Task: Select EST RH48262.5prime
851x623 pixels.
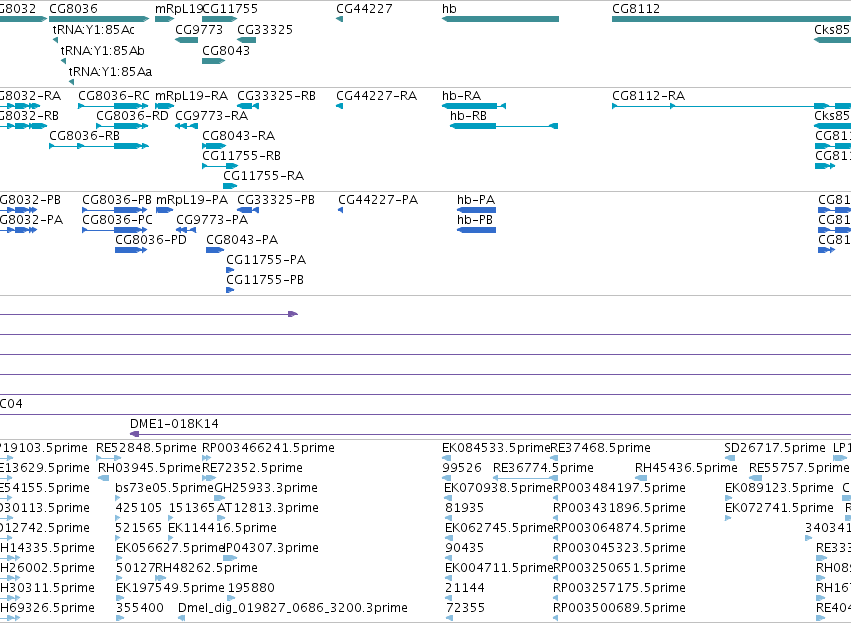Action: point(207,568)
